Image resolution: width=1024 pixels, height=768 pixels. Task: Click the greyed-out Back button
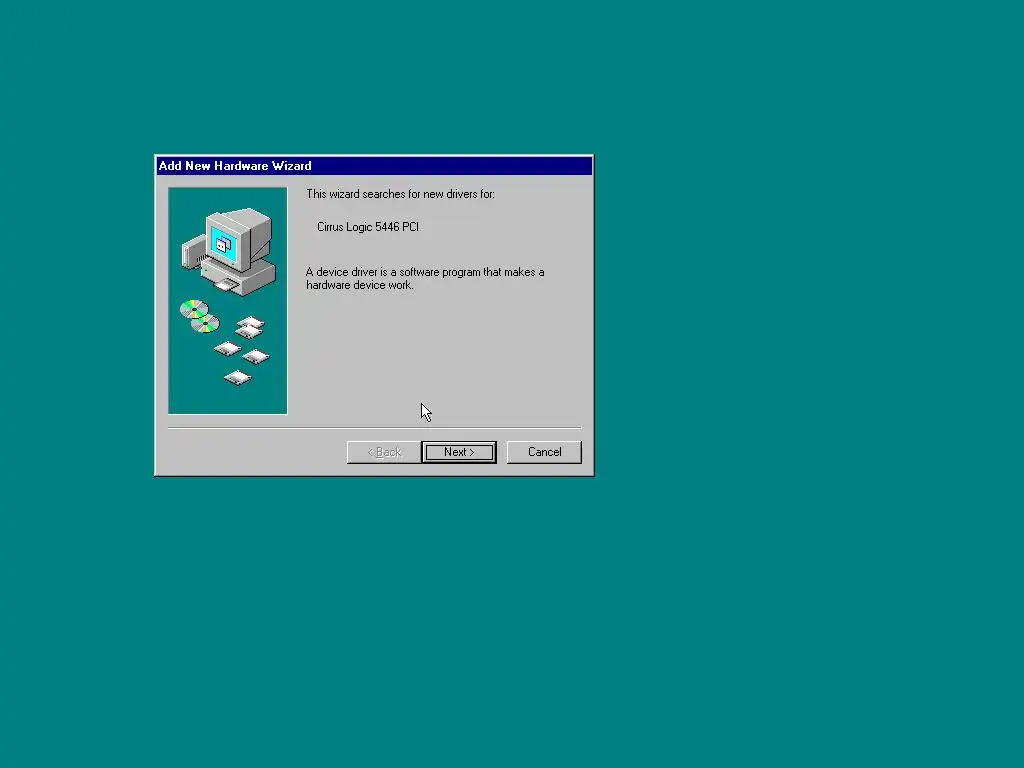click(x=384, y=452)
